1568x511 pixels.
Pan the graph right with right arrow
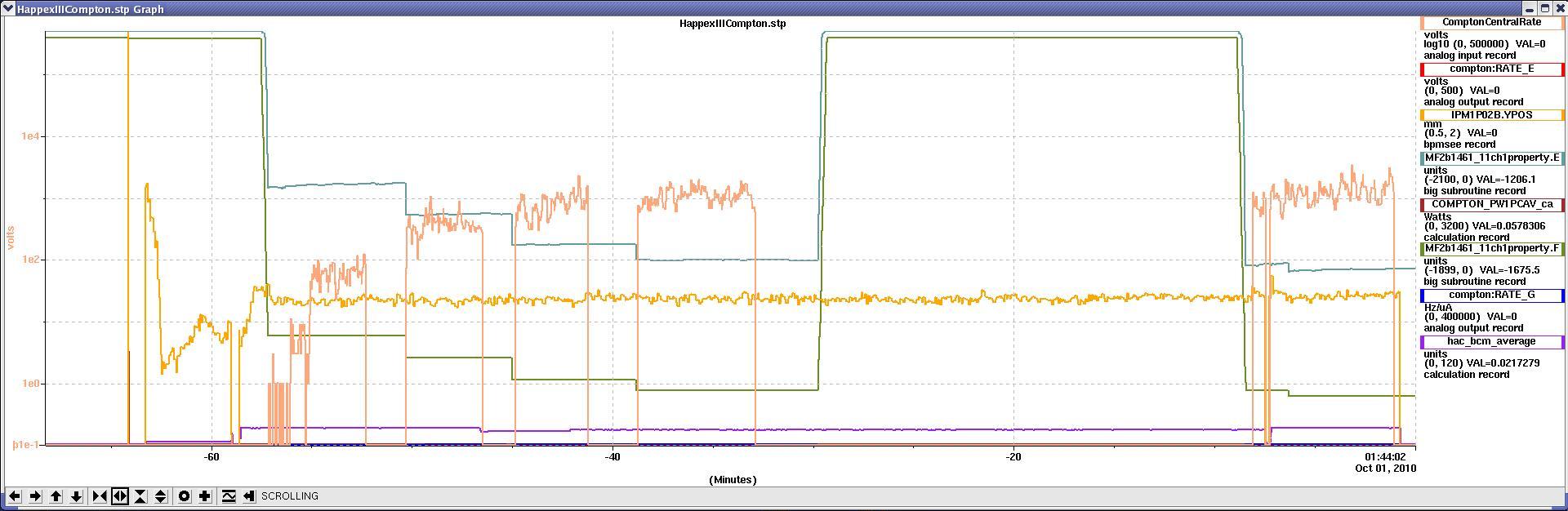click(35, 495)
